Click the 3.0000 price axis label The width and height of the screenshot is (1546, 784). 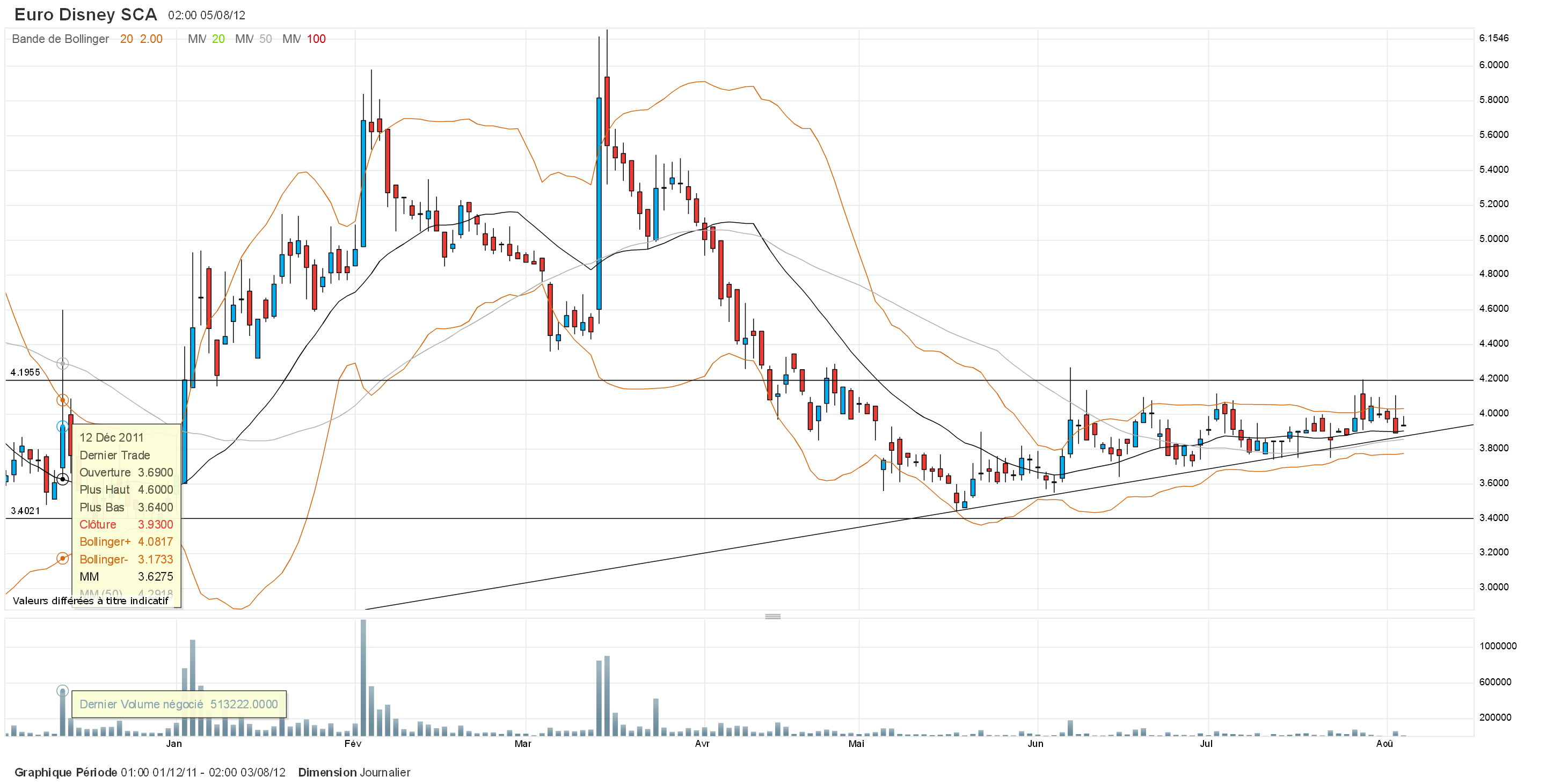pyautogui.click(x=1494, y=587)
